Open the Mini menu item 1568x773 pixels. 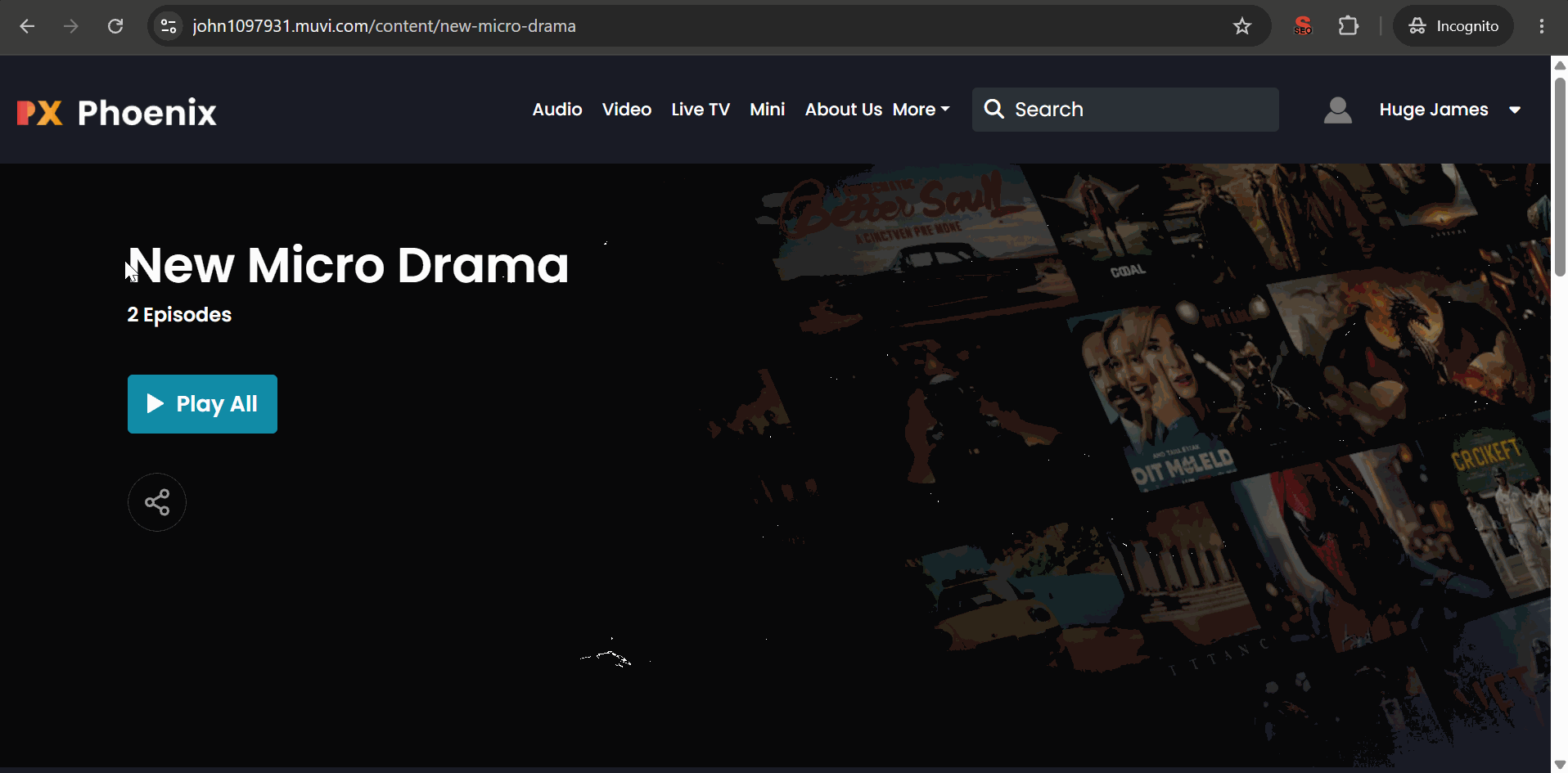(768, 110)
